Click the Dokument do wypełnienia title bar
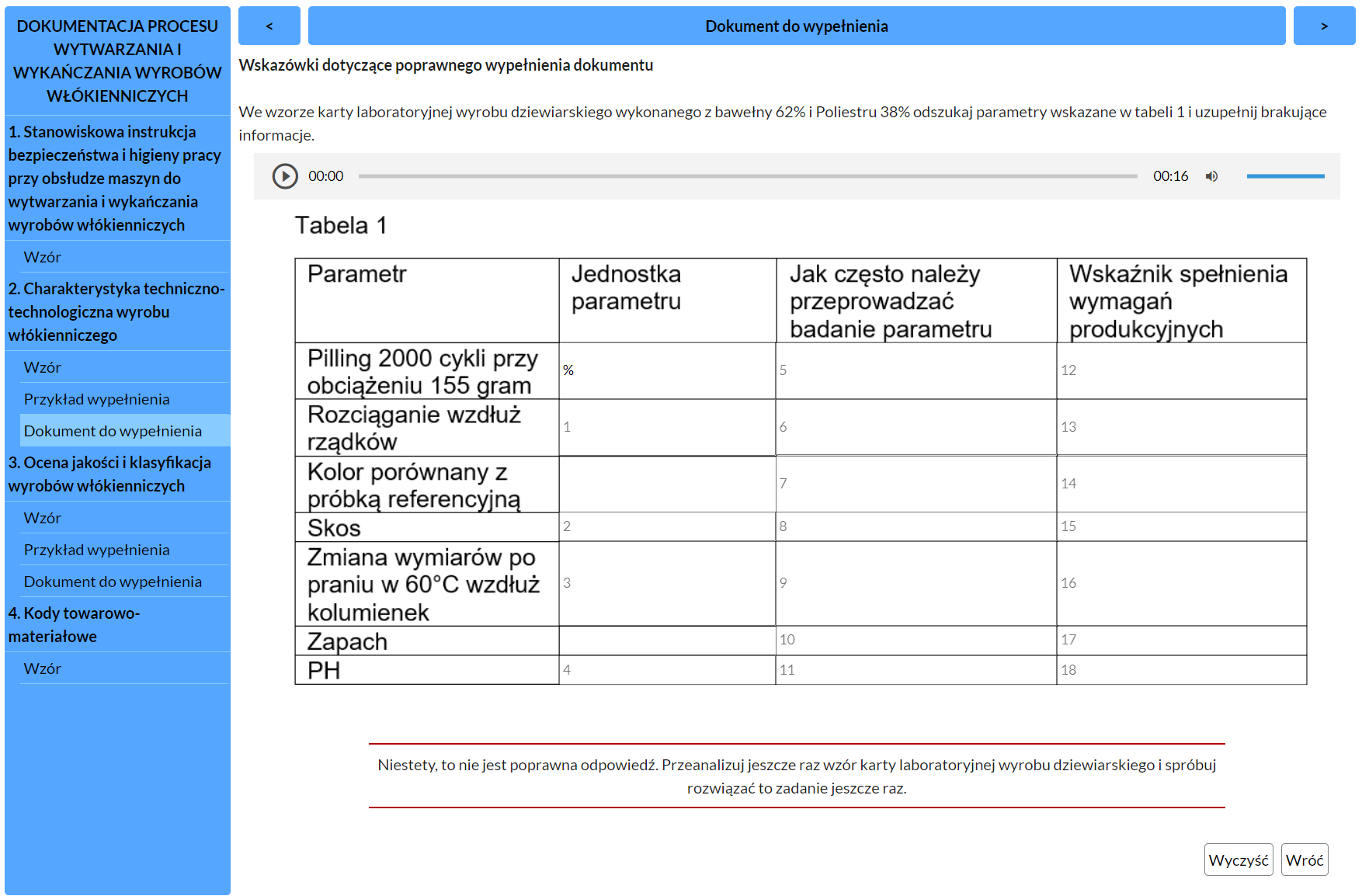 click(797, 25)
